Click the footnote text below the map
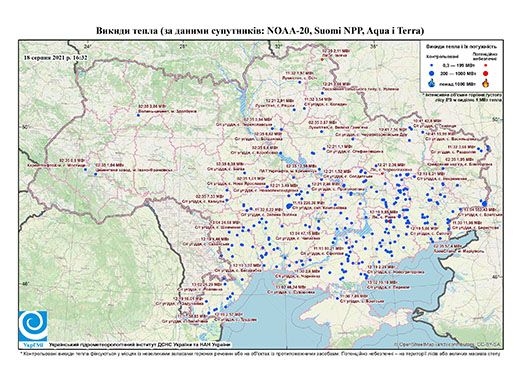Image resolution: width=520 pixels, height=368 pixels. click(260, 353)
